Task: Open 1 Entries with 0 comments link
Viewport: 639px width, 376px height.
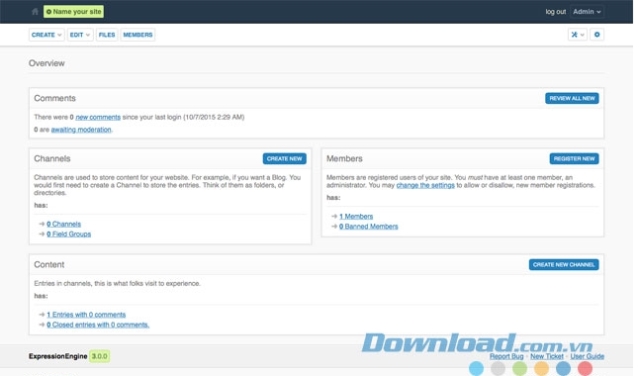Action: coord(86,314)
